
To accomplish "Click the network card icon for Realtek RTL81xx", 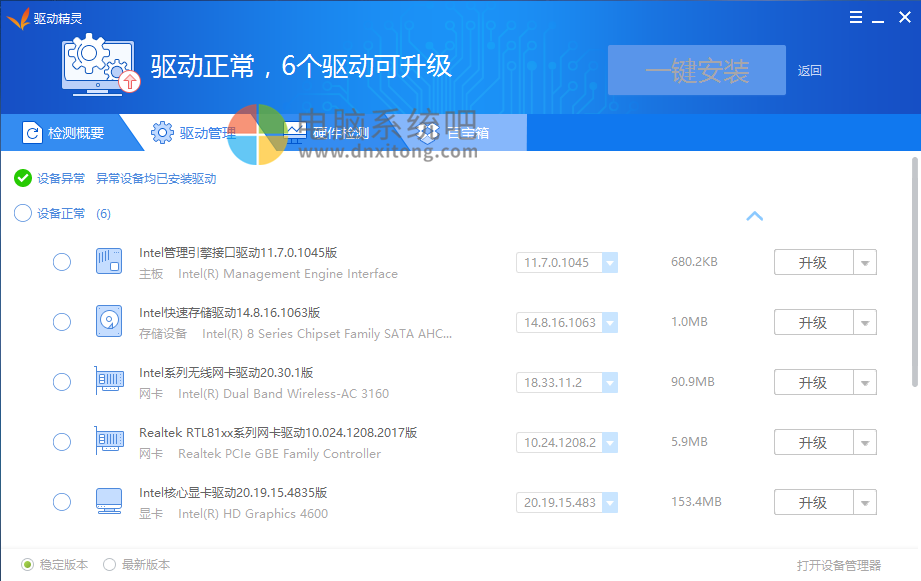I will pyautogui.click(x=109, y=441).
